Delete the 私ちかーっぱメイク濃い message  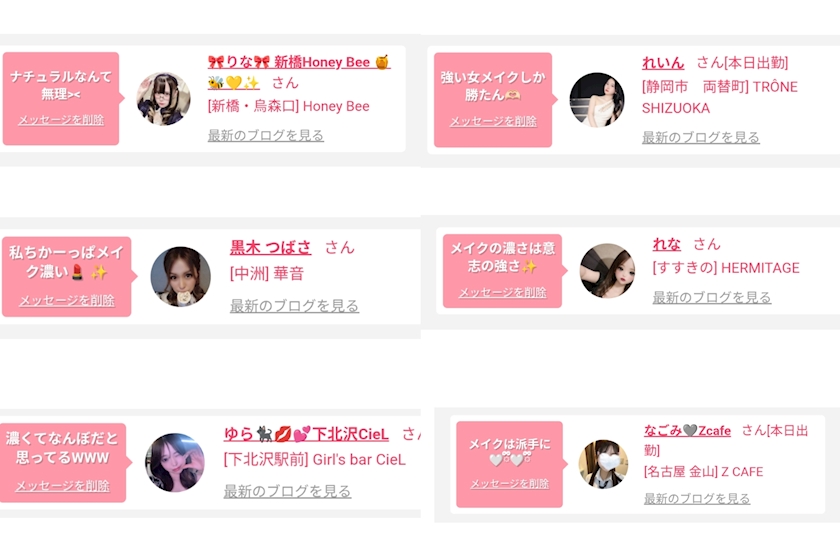pos(67,301)
